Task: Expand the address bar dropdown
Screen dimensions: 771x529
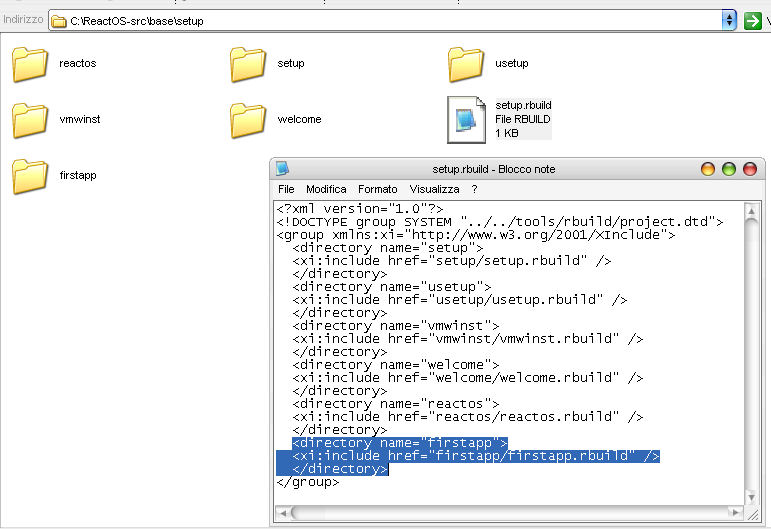Action: [x=729, y=20]
